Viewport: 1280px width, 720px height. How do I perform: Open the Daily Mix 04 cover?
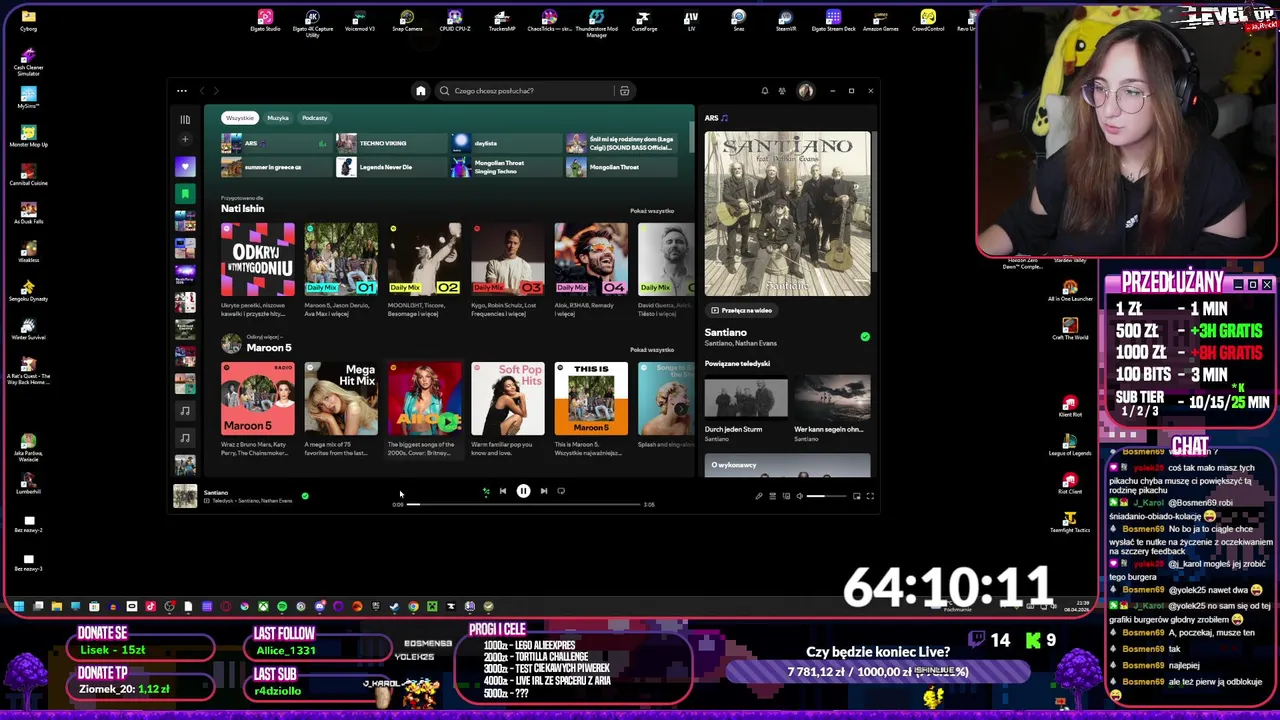pyautogui.click(x=591, y=259)
